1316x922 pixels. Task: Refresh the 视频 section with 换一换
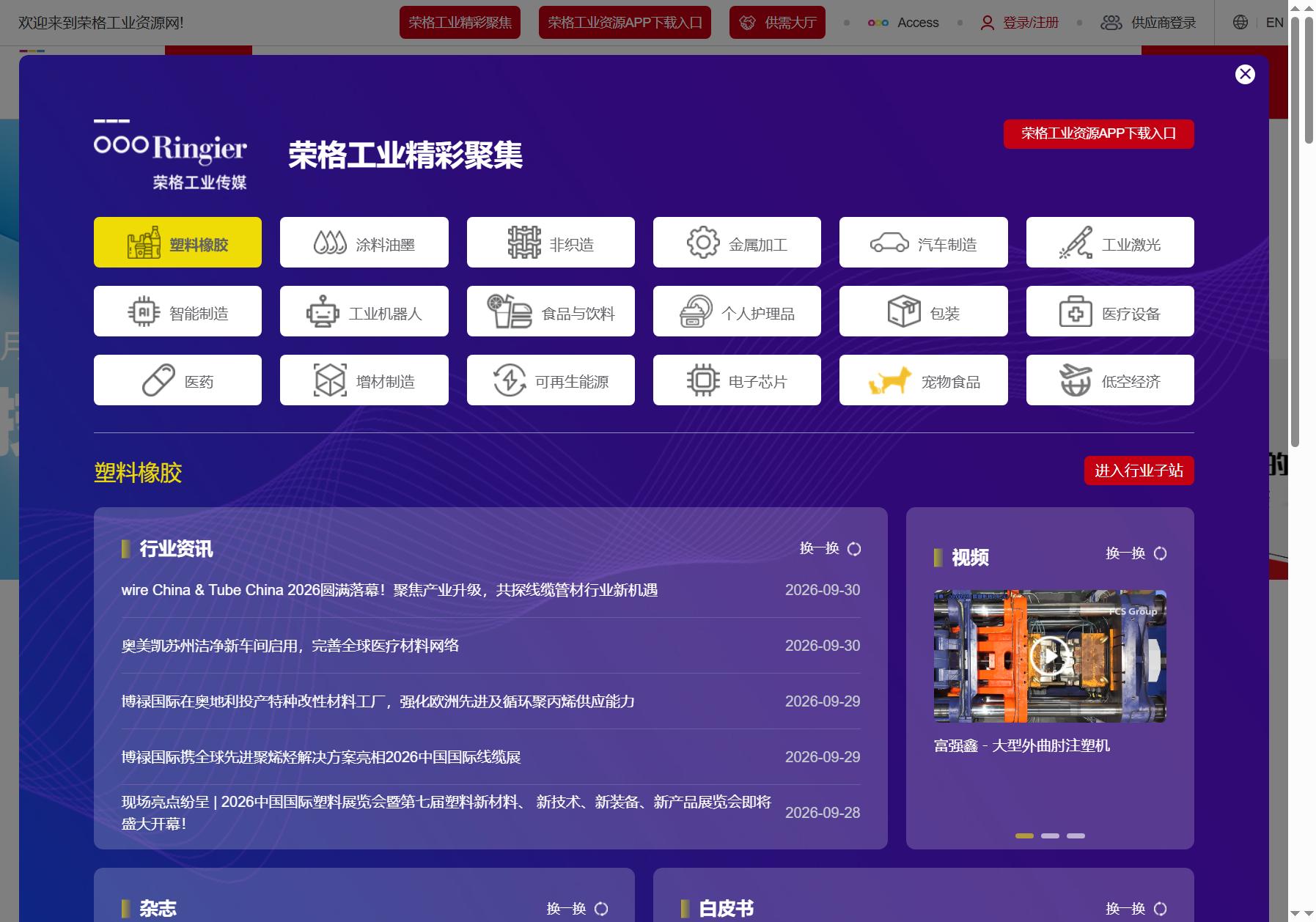pos(1136,553)
